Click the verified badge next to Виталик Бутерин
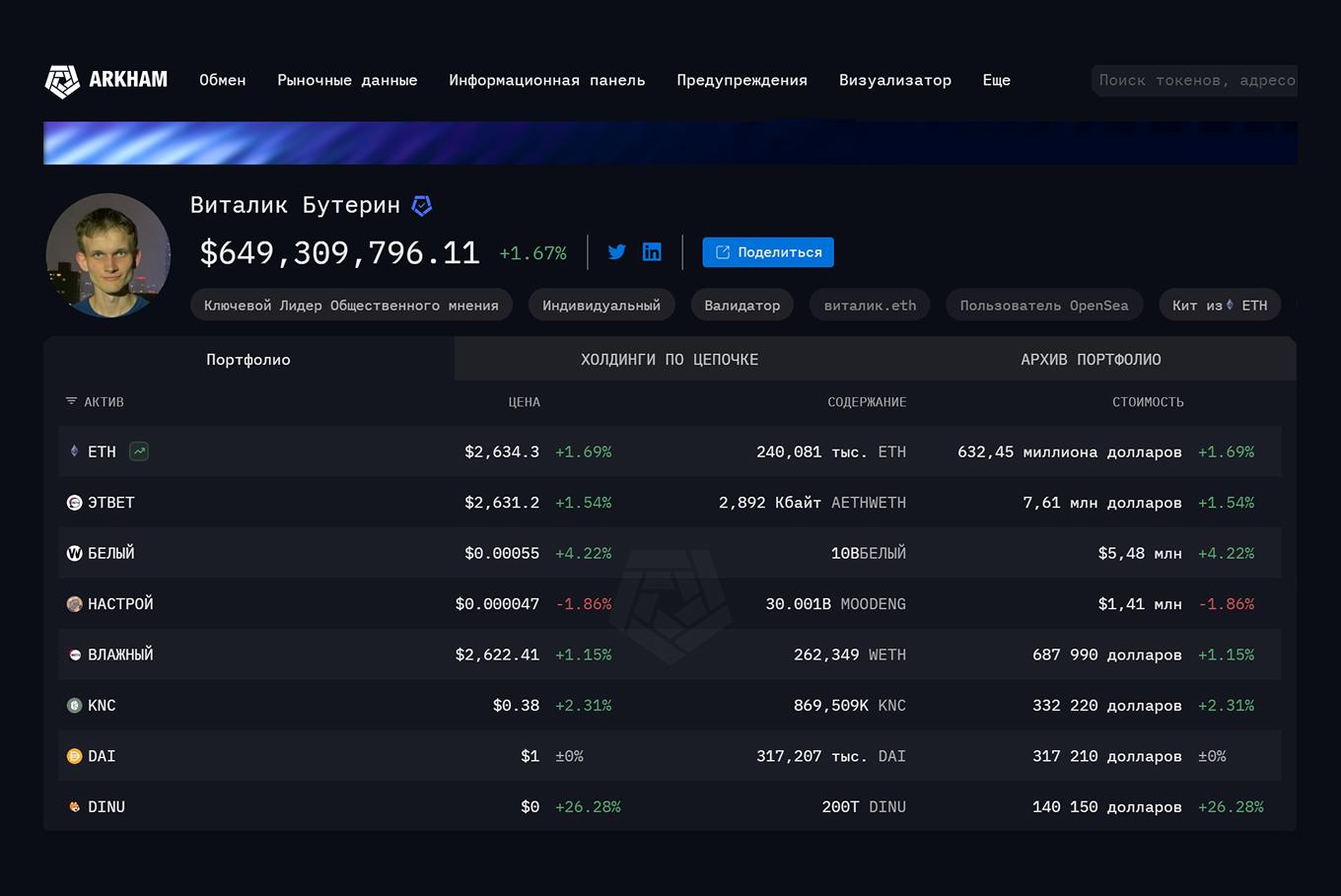Screen dimensions: 1341x896 tap(422, 206)
